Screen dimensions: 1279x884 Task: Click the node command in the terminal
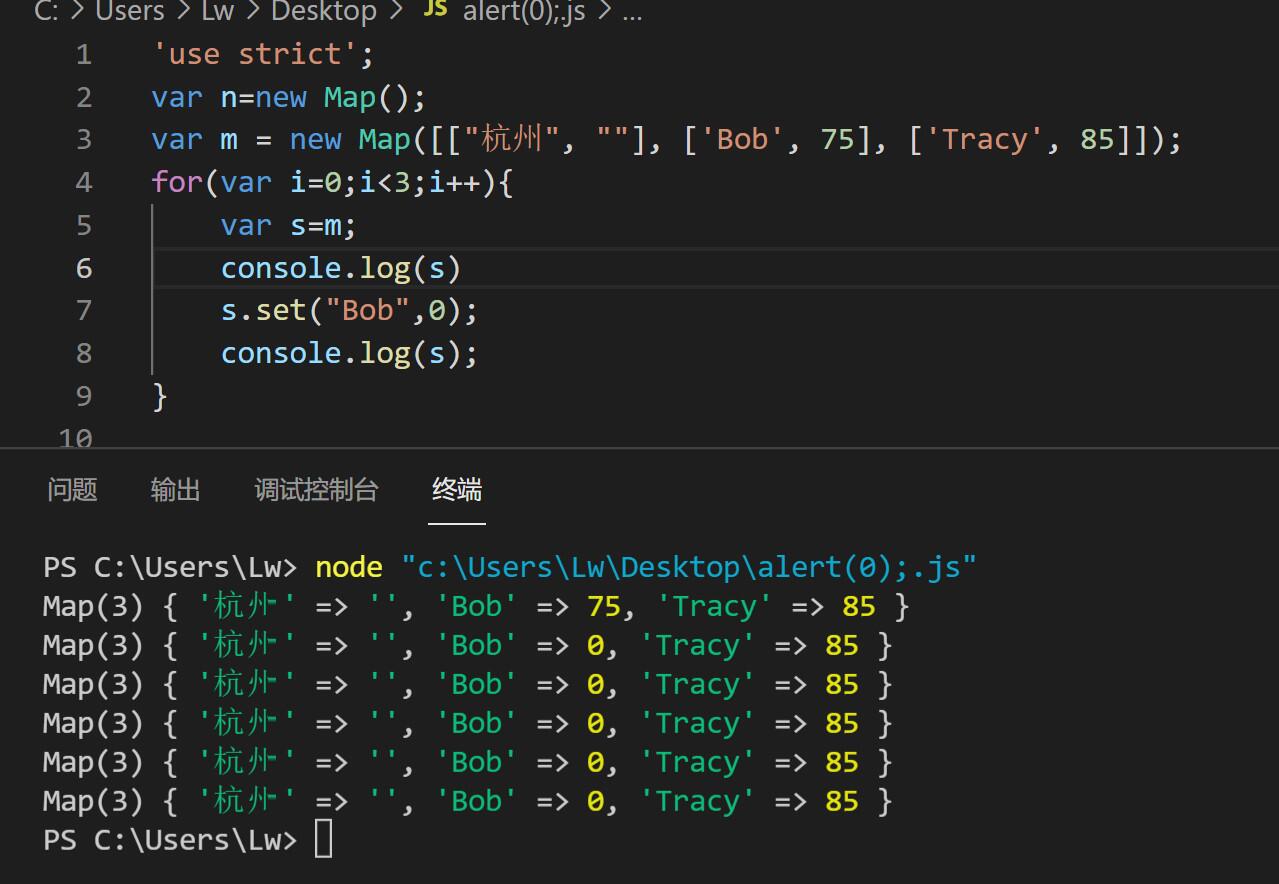click(349, 568)
